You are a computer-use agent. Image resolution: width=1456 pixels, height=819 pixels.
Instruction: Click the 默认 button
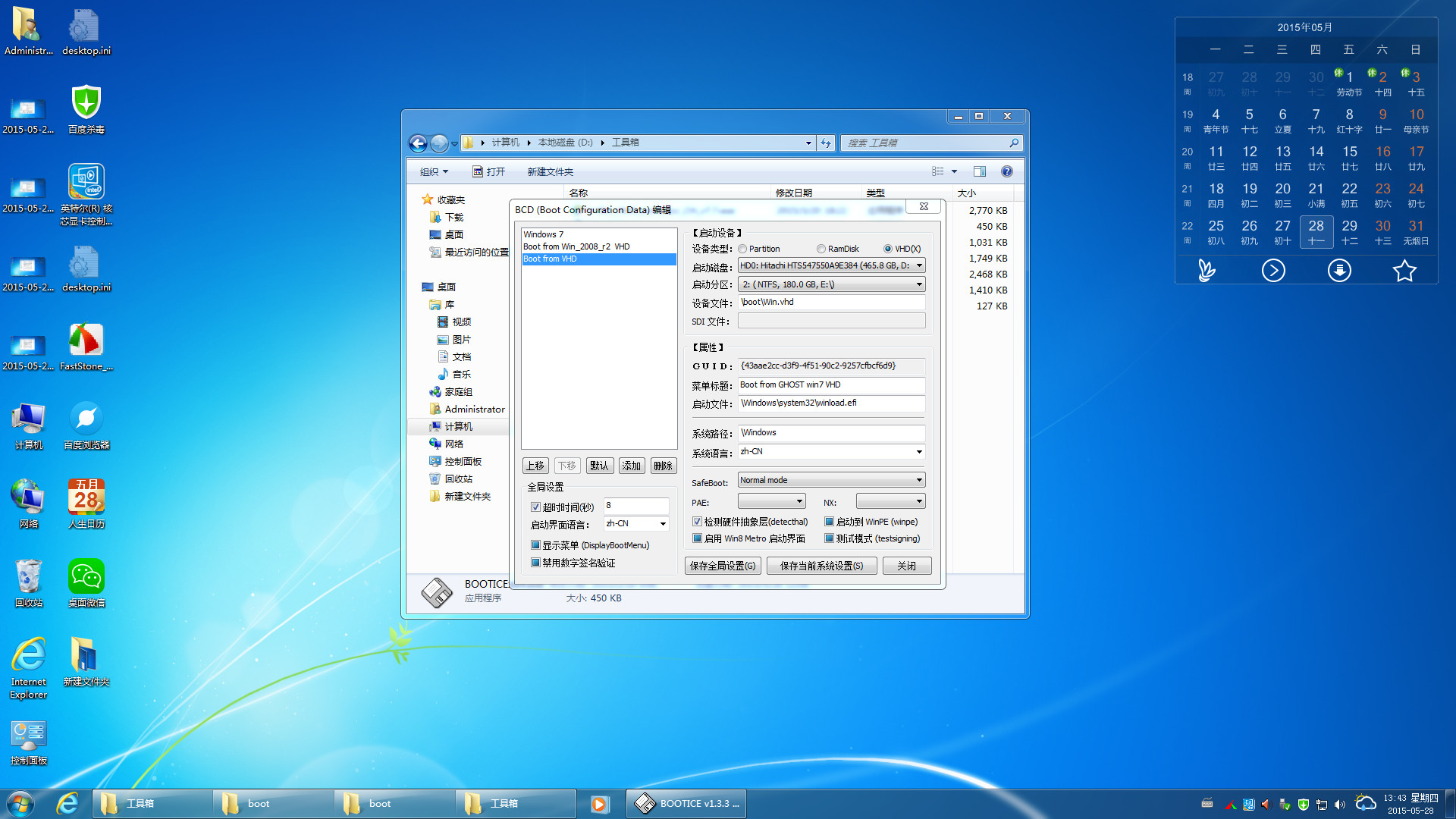pos(599,466)
